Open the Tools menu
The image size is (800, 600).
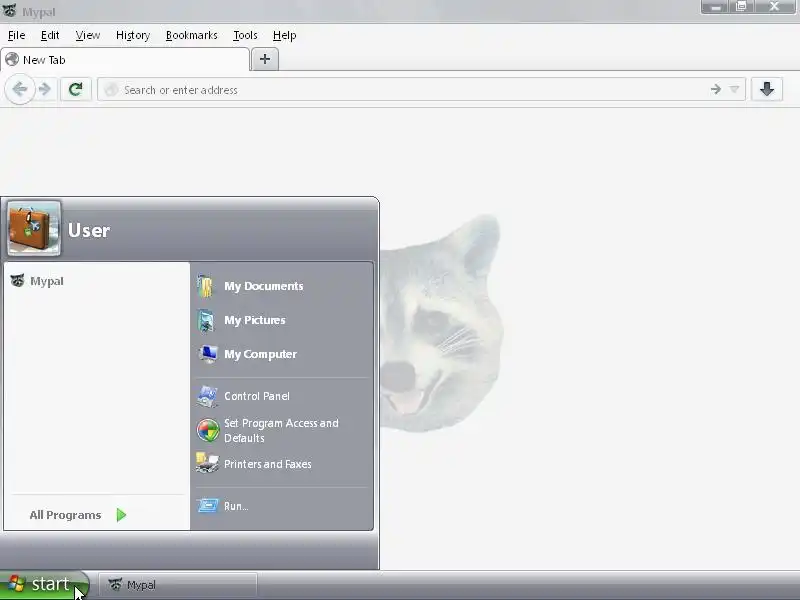click(x=245, y=35)
